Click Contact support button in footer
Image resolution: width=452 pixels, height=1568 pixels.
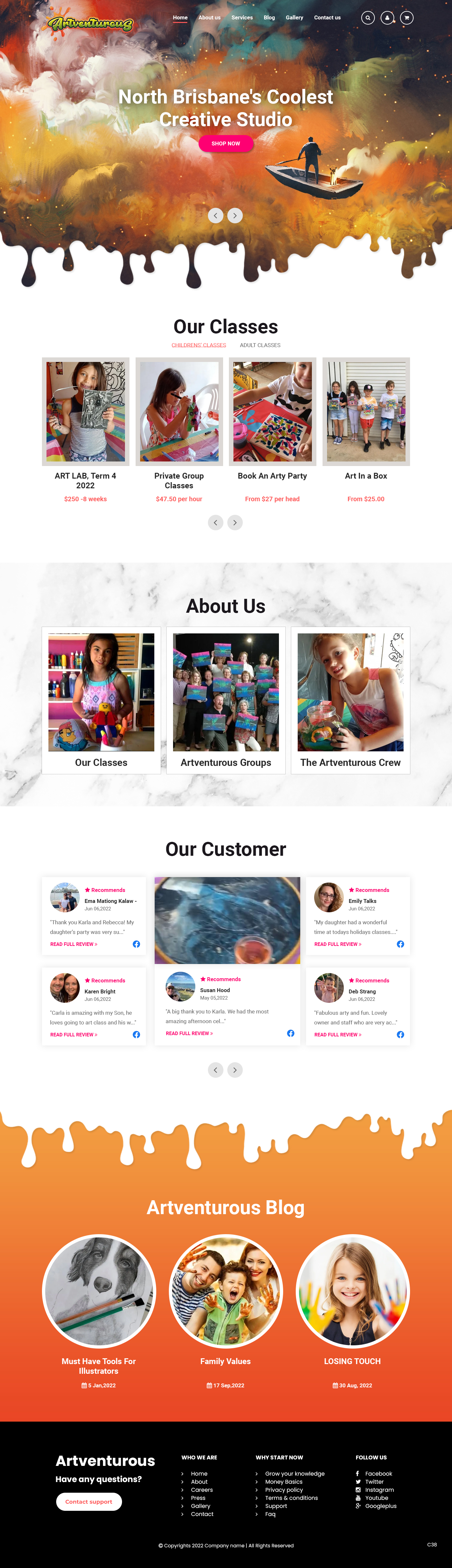point(89,1502)
